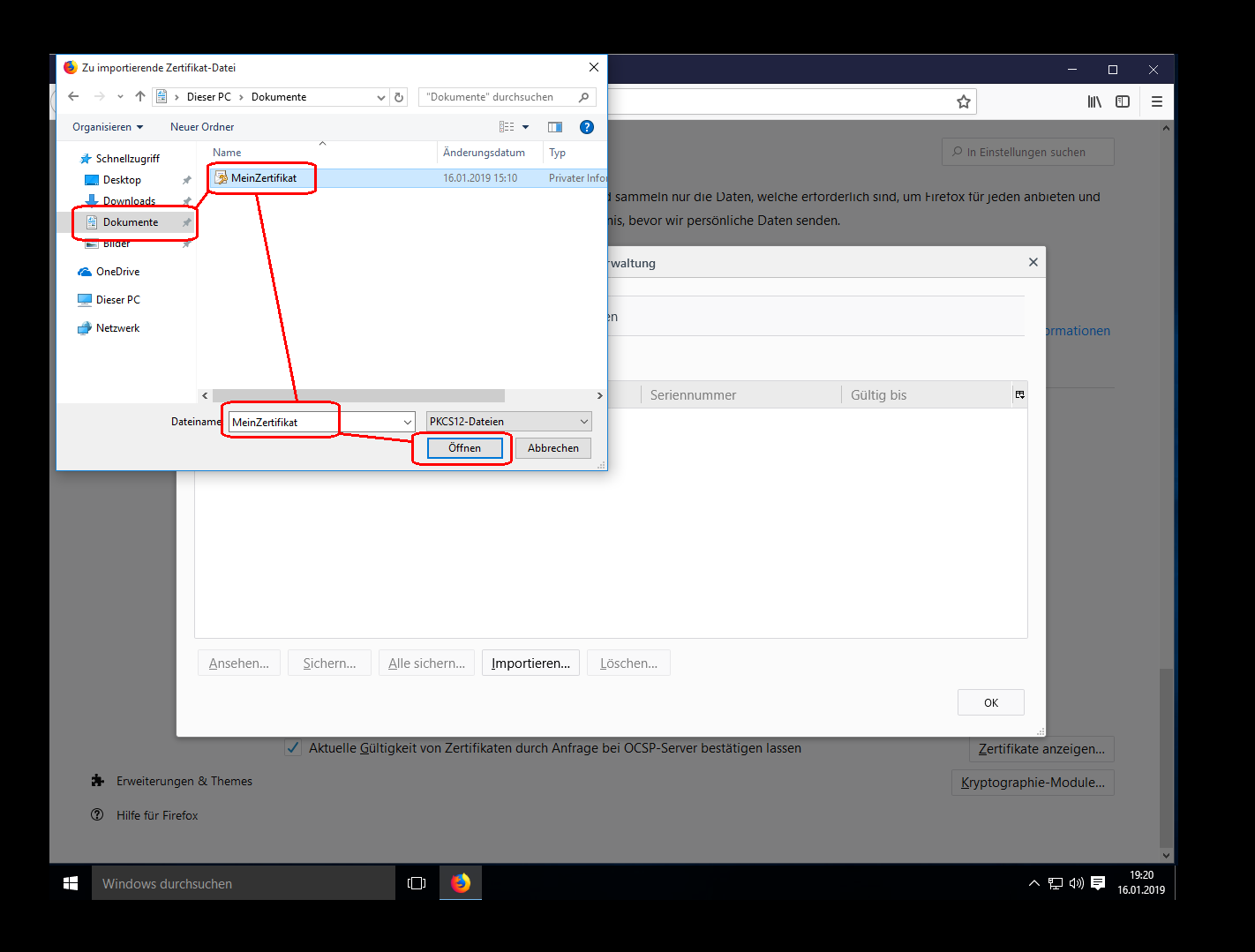
Task: Click the refresh folder icon
Action: tap(399, 97)
